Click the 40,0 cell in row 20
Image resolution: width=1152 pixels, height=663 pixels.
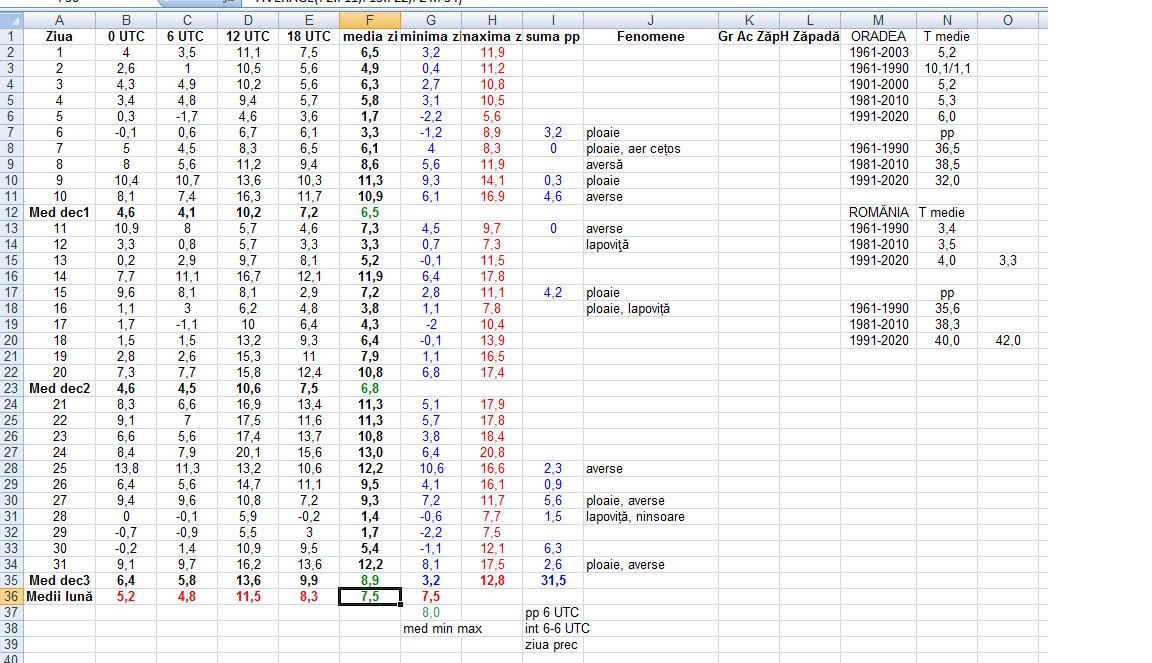947,340
